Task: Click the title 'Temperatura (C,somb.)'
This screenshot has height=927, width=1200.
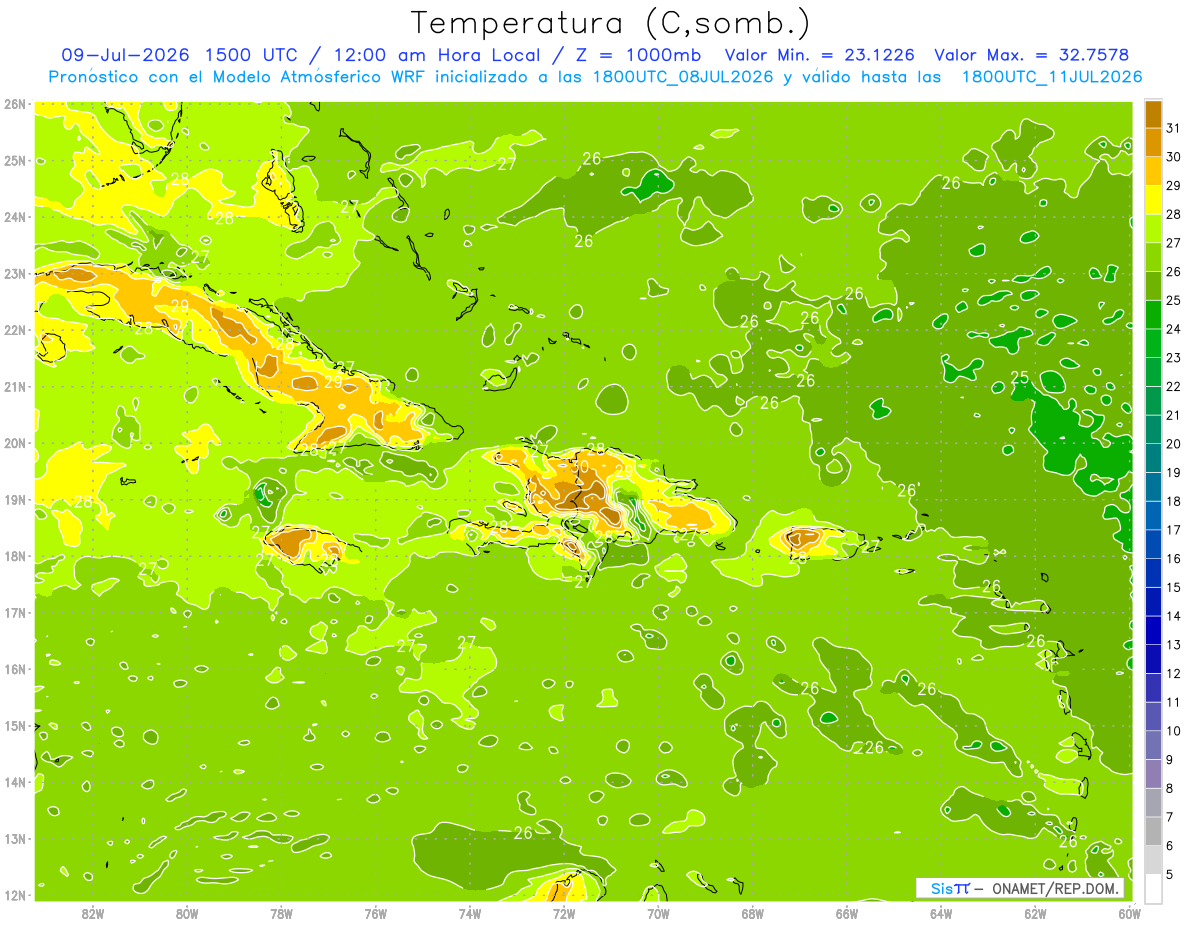Action: (611, 23)
